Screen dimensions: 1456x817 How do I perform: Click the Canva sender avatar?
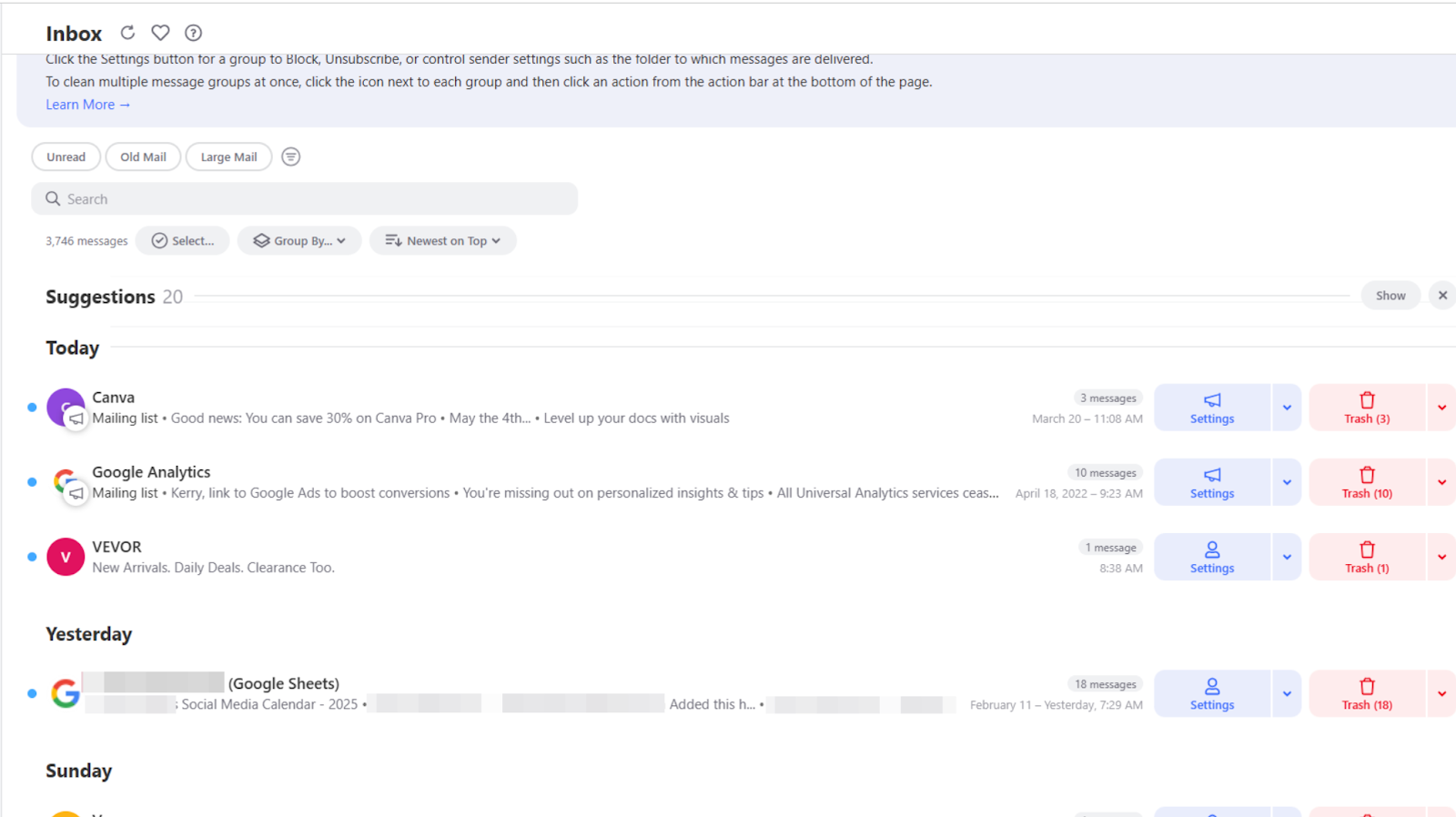coord(66,407)
